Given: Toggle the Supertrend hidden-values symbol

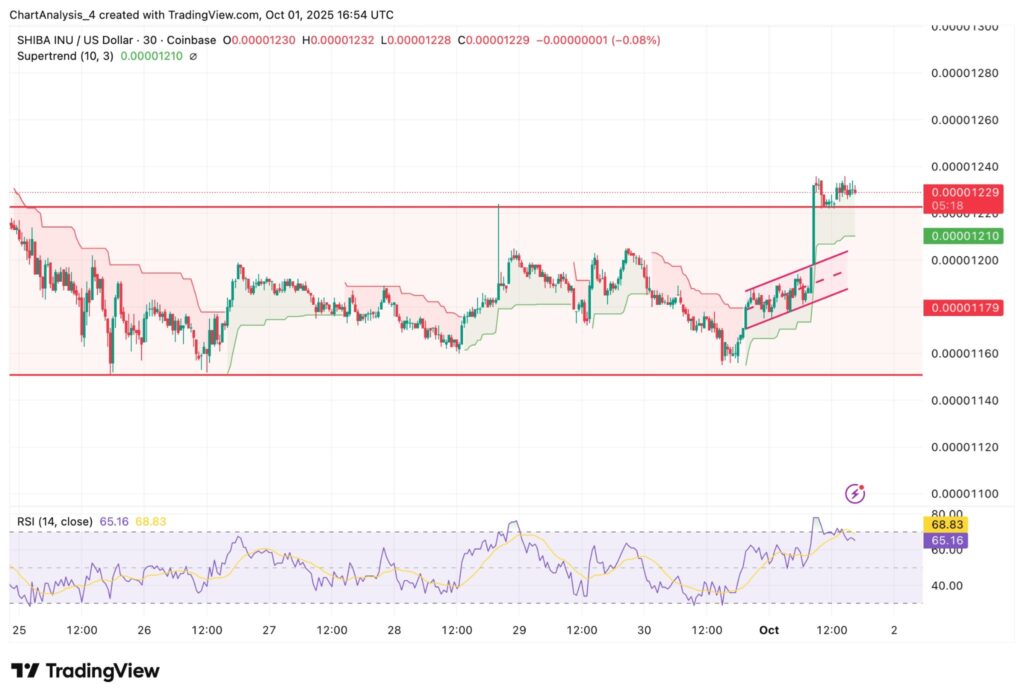Looking at the screenshot, I should [193, 57].
